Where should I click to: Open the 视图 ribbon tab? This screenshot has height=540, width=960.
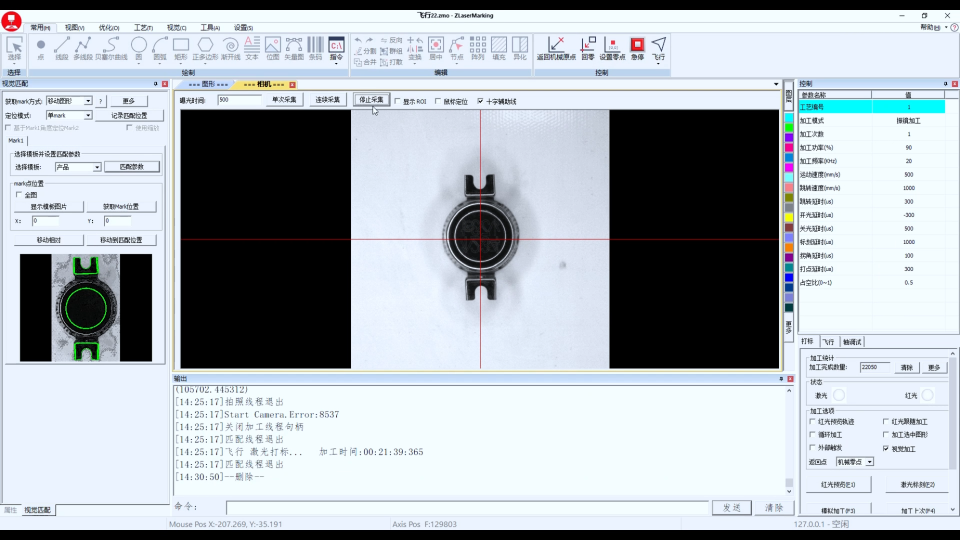[x=75, y=28]
